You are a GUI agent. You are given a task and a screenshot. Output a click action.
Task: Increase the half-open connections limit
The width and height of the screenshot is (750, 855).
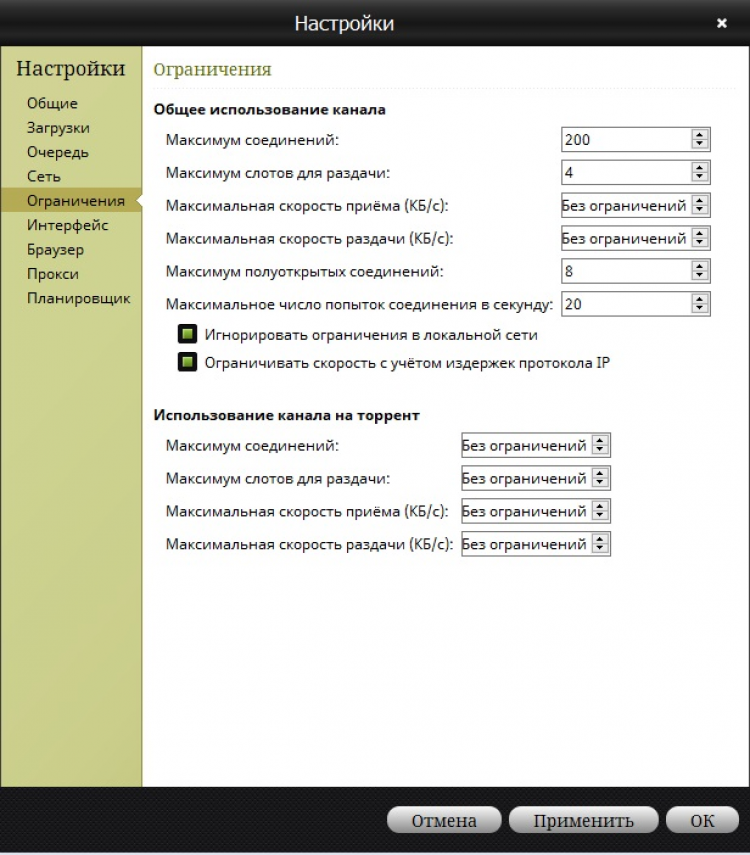700,266
